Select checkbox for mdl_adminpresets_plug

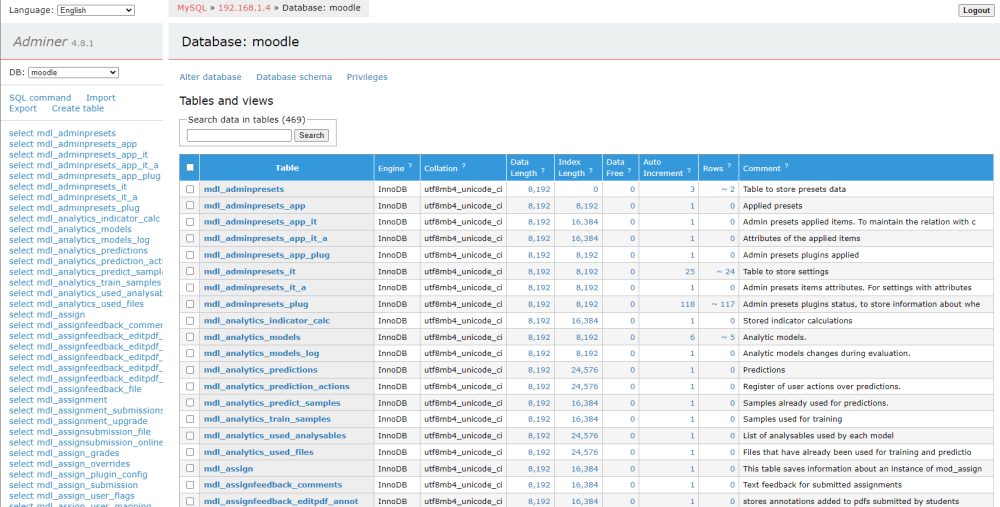tap(190, 304)
